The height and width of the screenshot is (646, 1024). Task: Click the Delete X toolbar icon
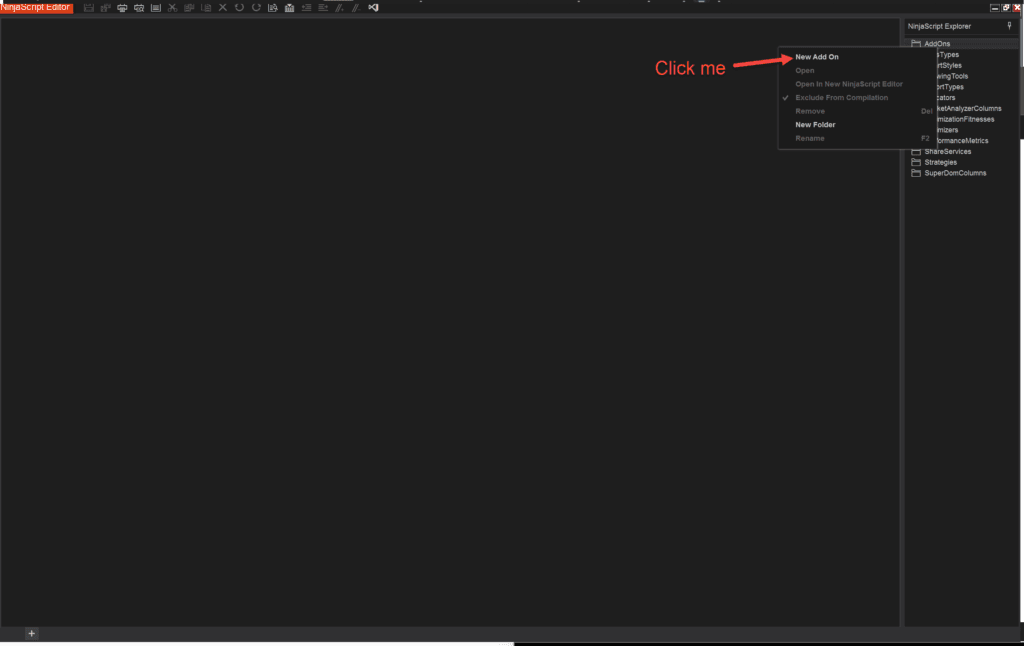223,8
